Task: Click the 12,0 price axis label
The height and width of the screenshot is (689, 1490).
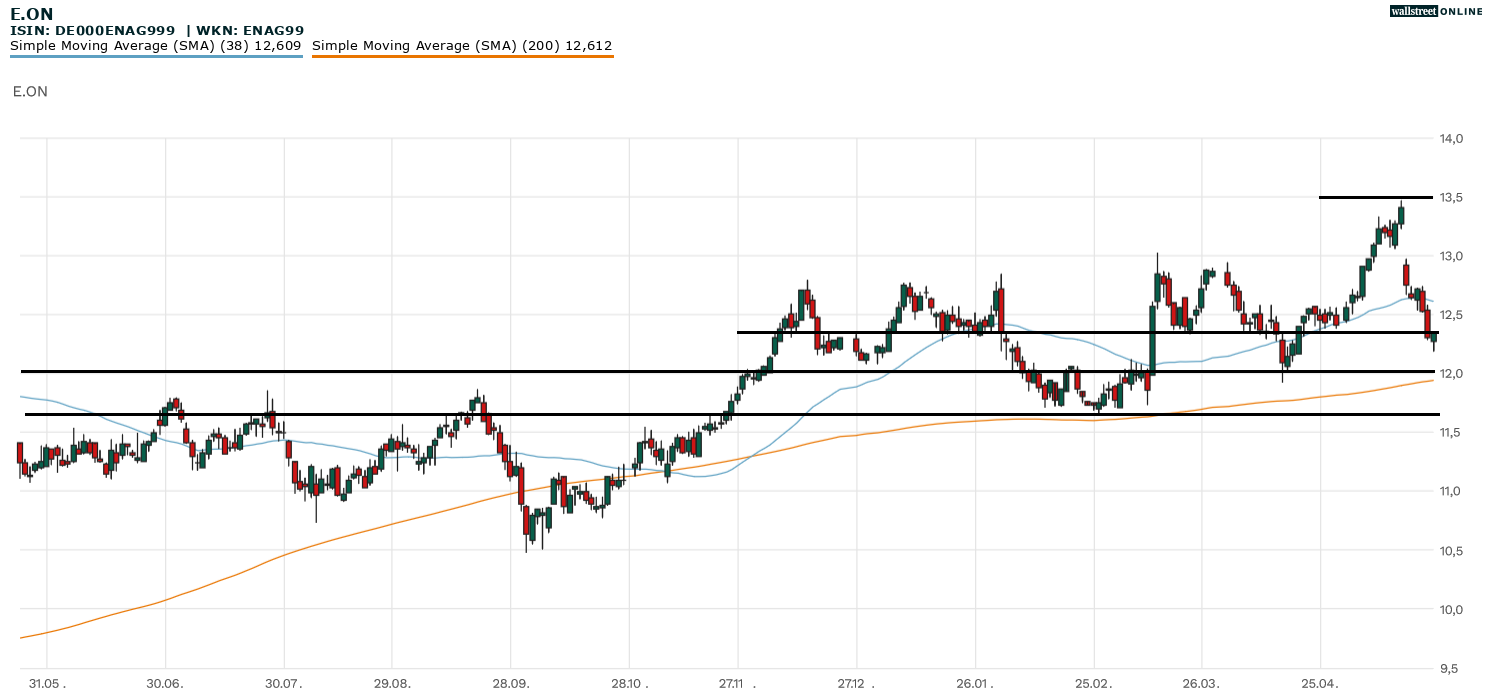Action: [x=1450, y=373]
